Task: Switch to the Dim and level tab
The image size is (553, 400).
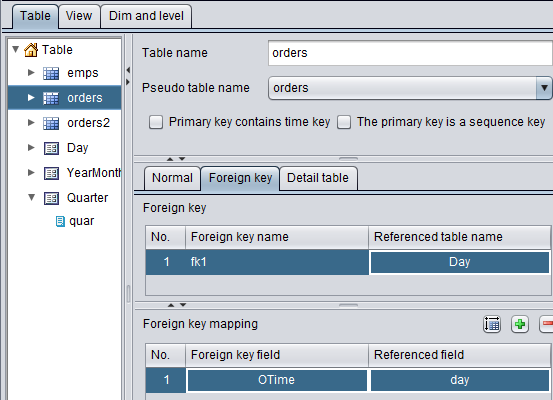Action: [146, 16]
